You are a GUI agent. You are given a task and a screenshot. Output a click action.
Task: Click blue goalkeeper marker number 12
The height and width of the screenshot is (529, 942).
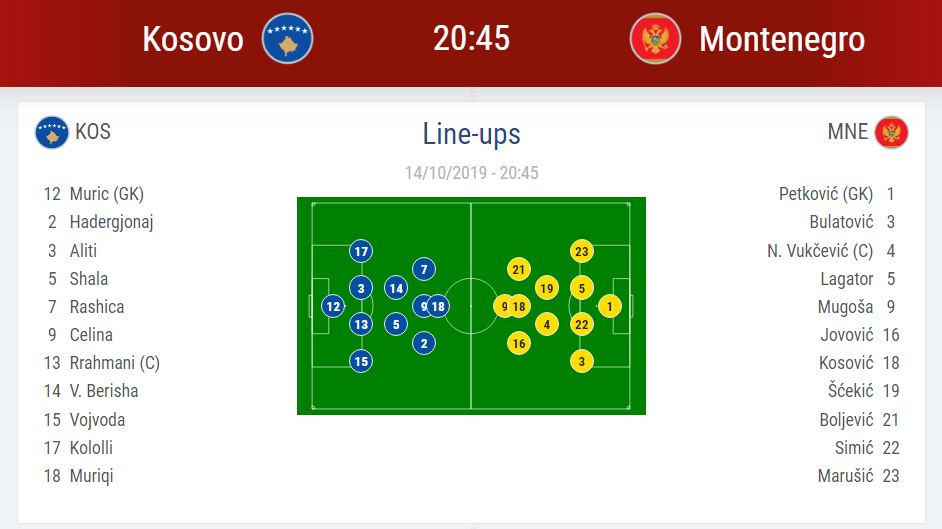pos(333,306)
